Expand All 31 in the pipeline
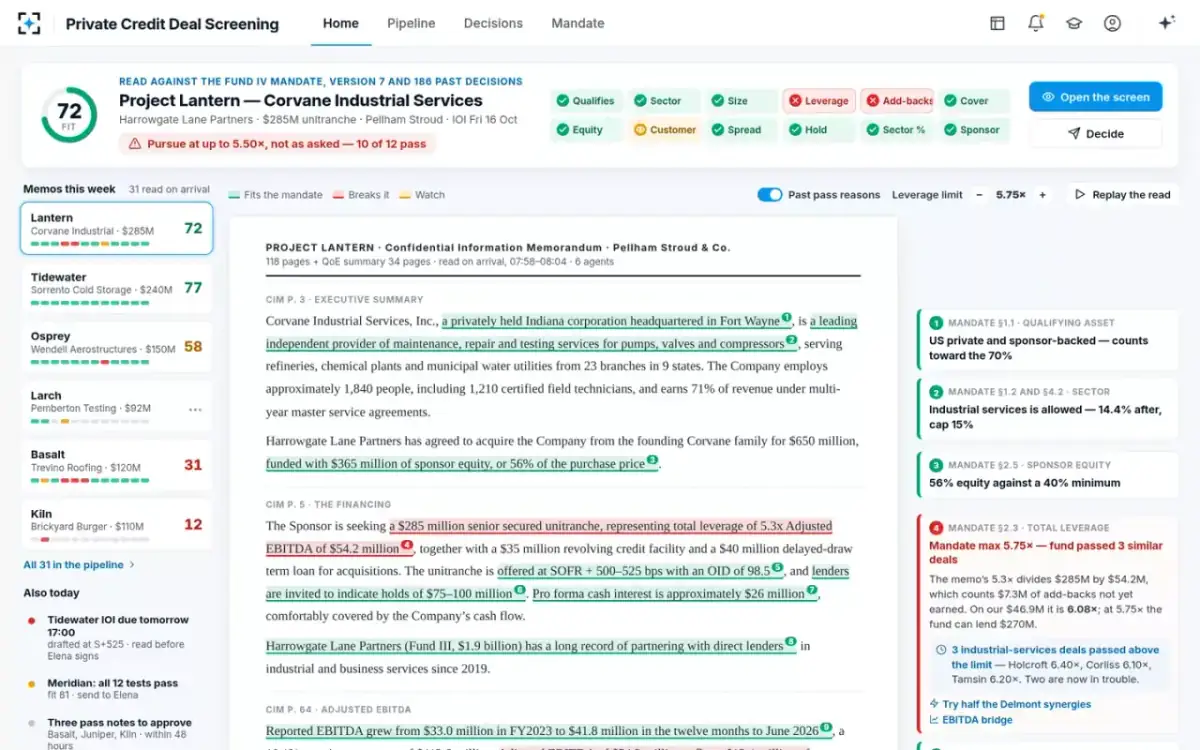 point(79,565)
